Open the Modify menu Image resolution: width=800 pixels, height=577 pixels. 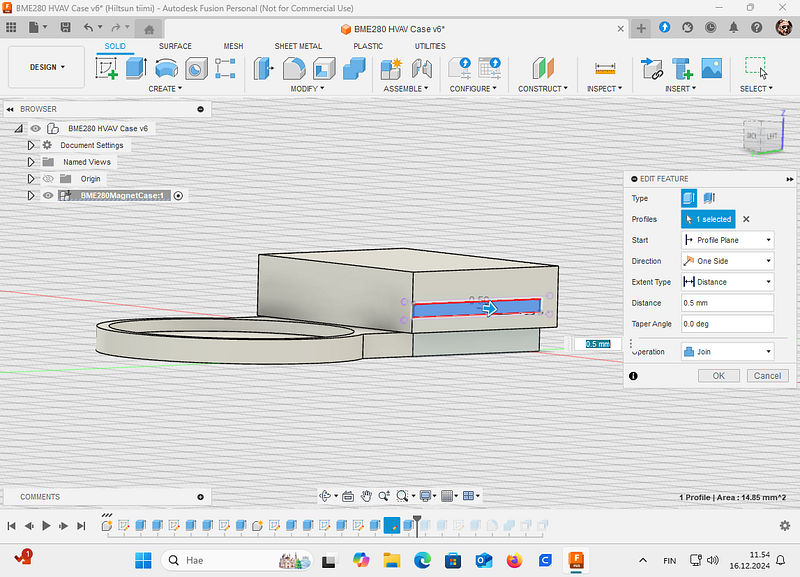point(307,89)
